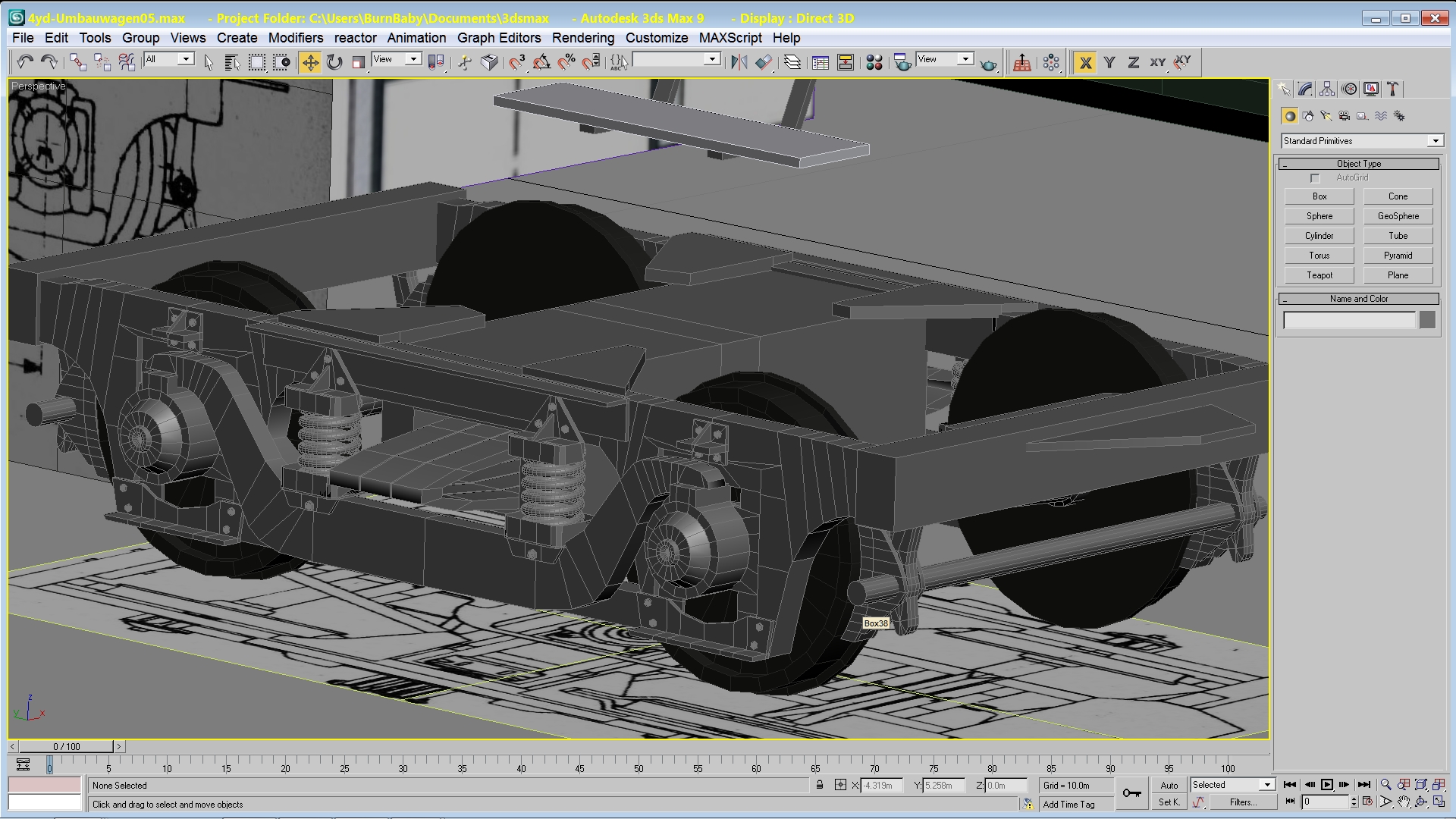
Task: Open the Layer Manager icon
Action: click(x=792, y=62)
